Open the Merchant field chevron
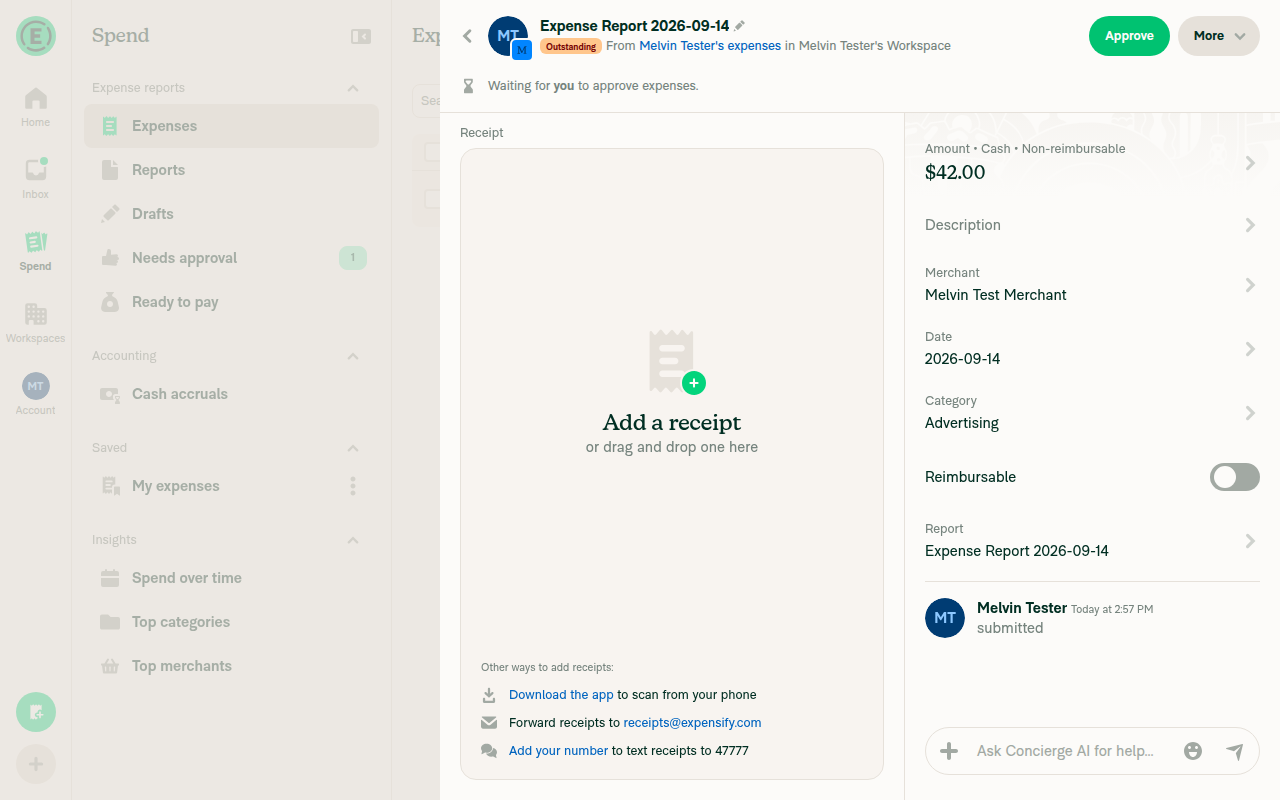Image resolution: width=1280 pixels, height=800 pixels. [1250, 285]
